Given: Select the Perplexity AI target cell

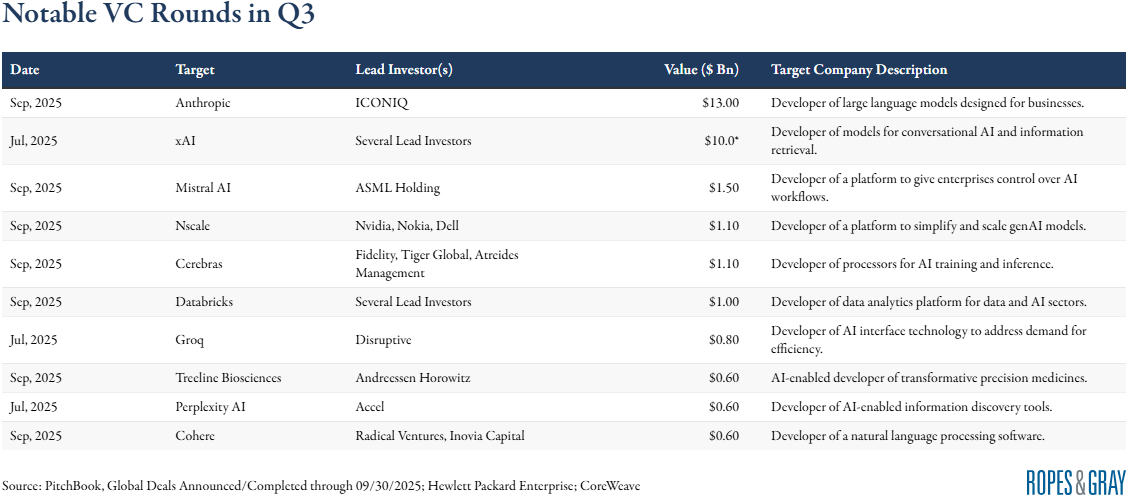Looking at the screenshot, I should pos(209,407).
